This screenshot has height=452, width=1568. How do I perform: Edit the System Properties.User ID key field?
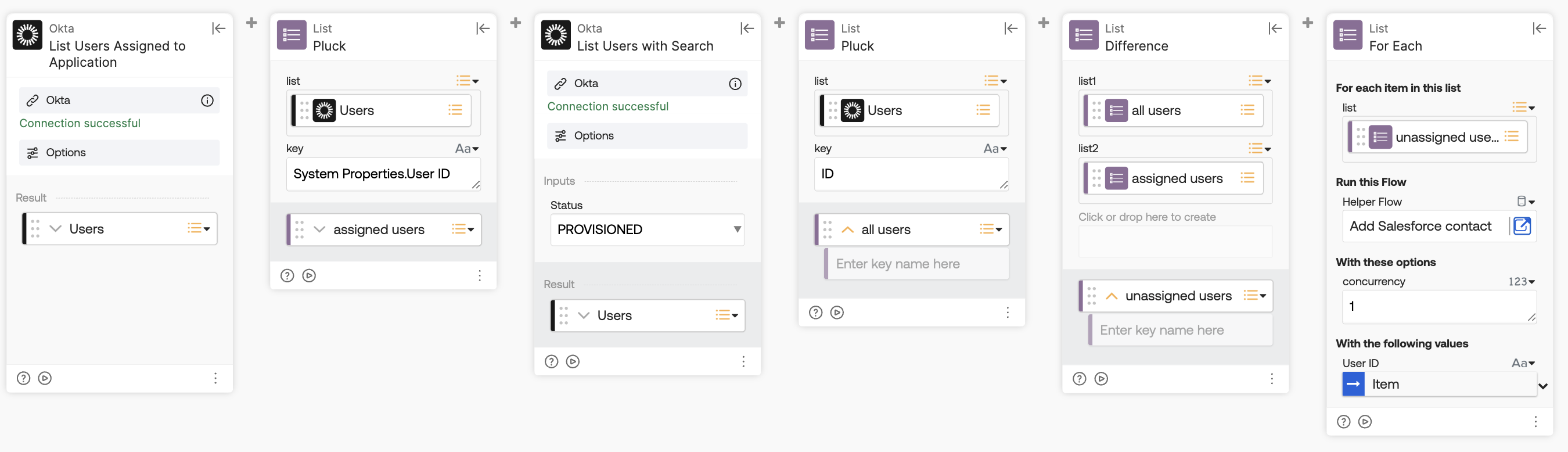click(383, 174)
